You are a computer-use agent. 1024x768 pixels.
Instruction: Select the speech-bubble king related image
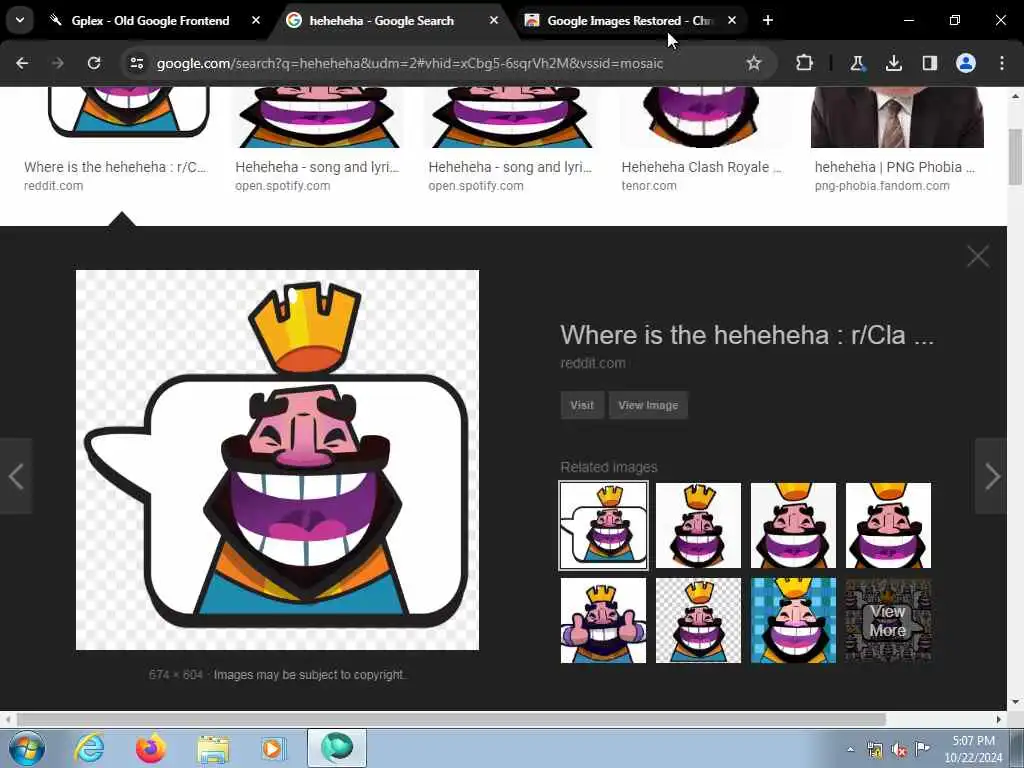point(603,526)
